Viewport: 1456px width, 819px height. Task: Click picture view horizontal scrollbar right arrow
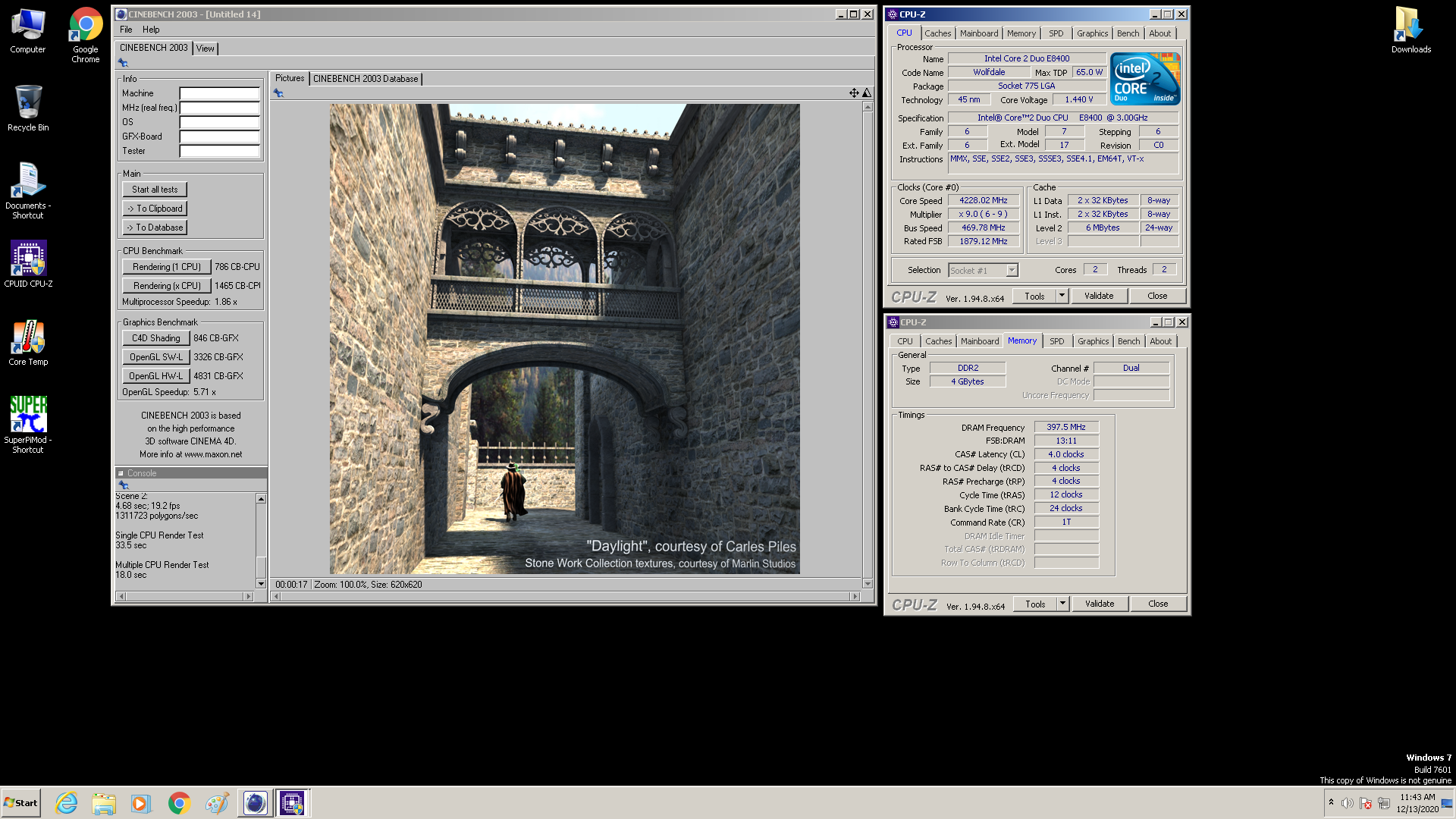point(855,597)
